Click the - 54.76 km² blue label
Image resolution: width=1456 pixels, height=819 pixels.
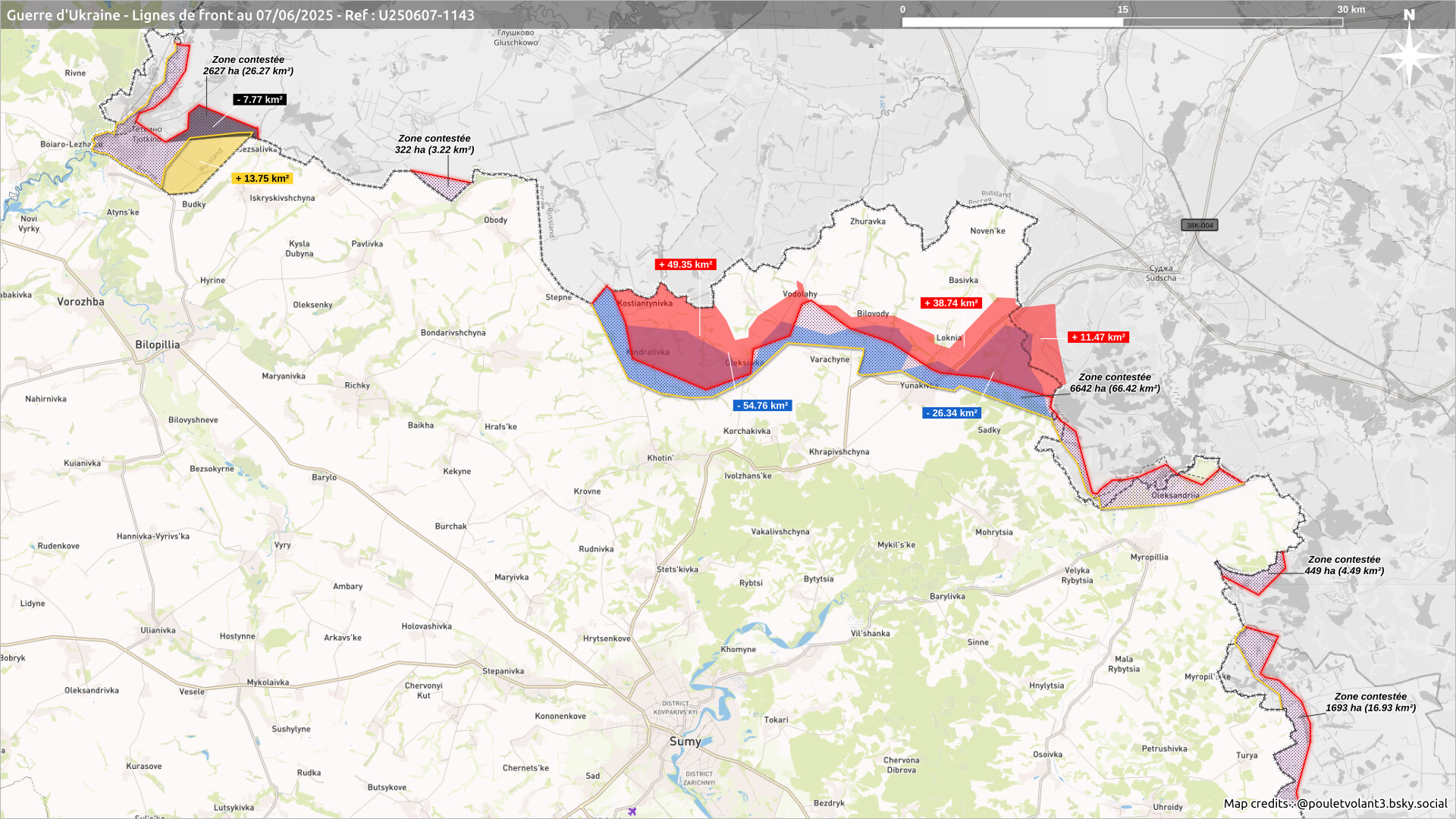pos(762,406)
